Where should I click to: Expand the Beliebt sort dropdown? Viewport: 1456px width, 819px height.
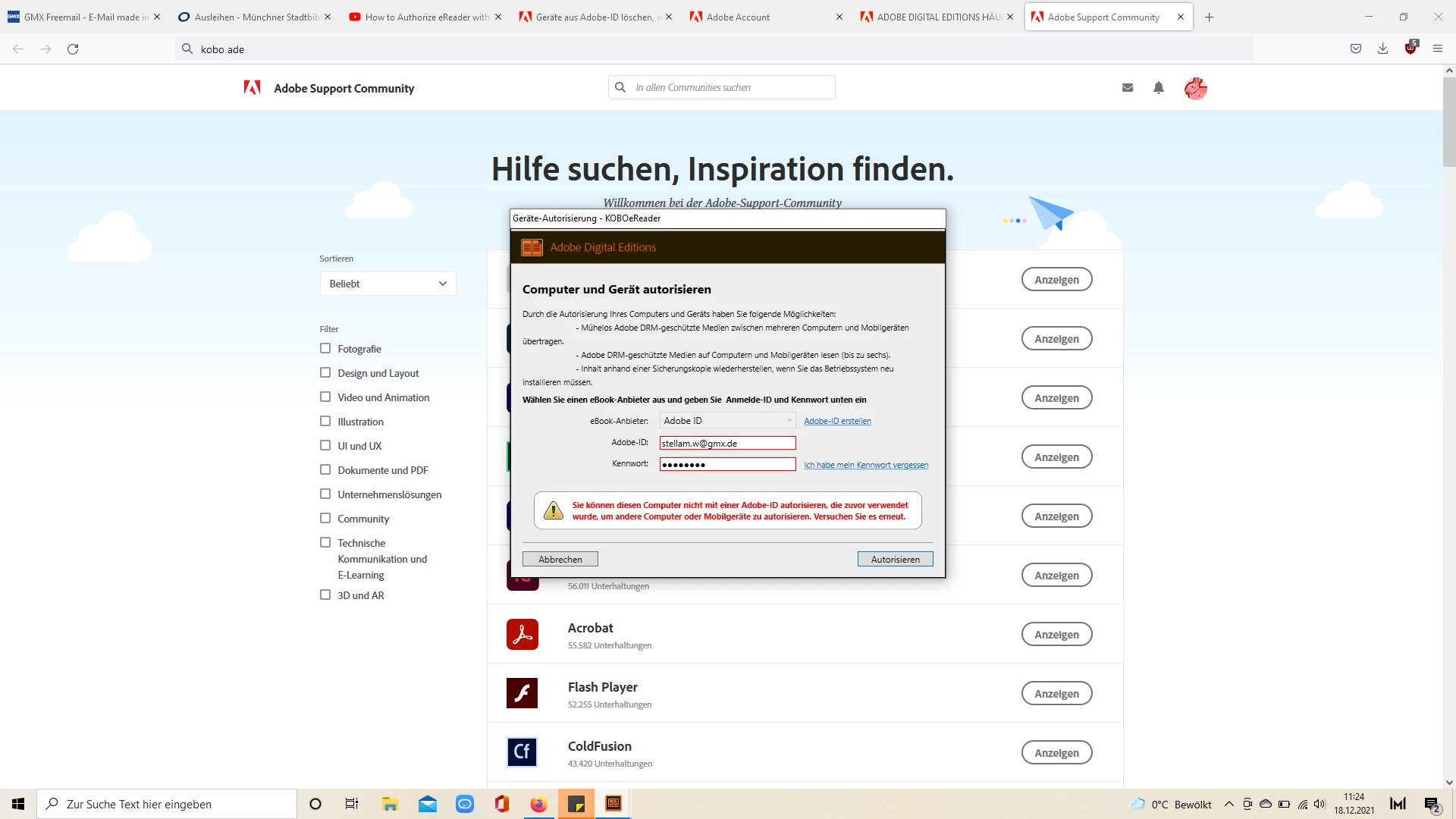click(388, 284)
